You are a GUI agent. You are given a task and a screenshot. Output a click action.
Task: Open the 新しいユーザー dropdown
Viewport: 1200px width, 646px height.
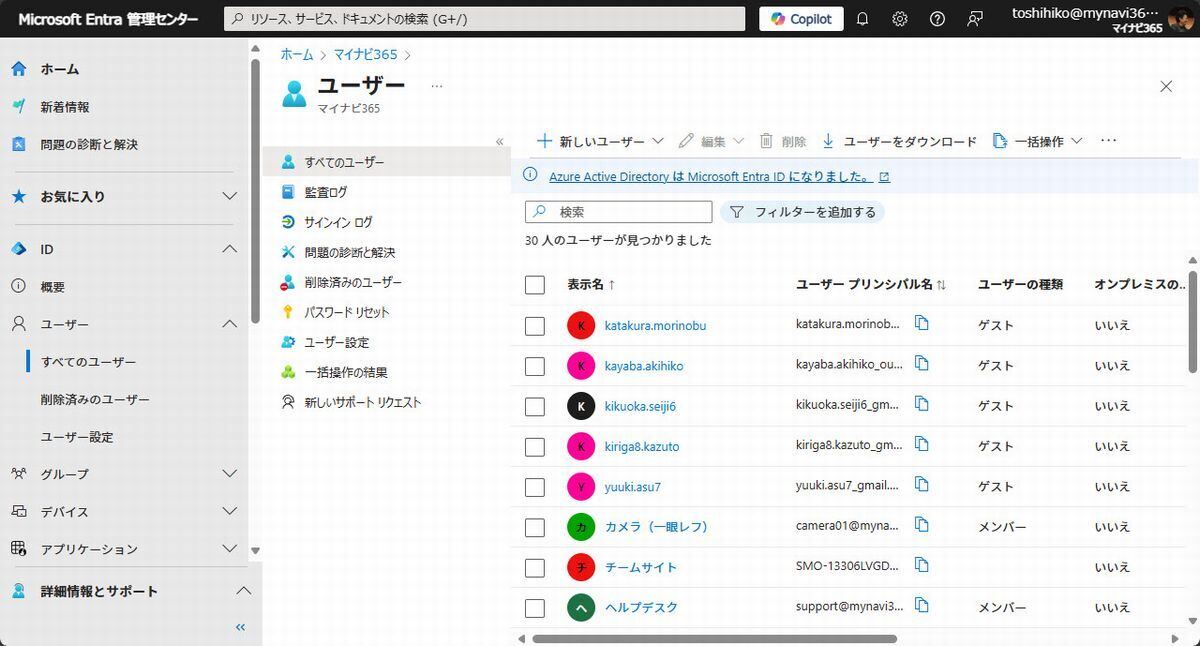600,141
